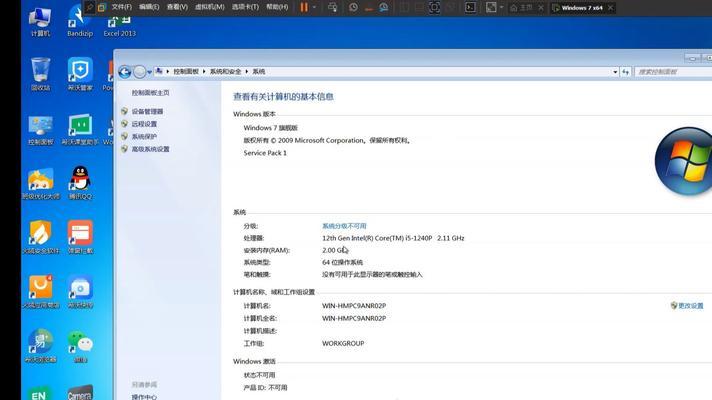Open the 选项卡(T) menu
Viewport: 712px width, 400px height.
(245, 7)
